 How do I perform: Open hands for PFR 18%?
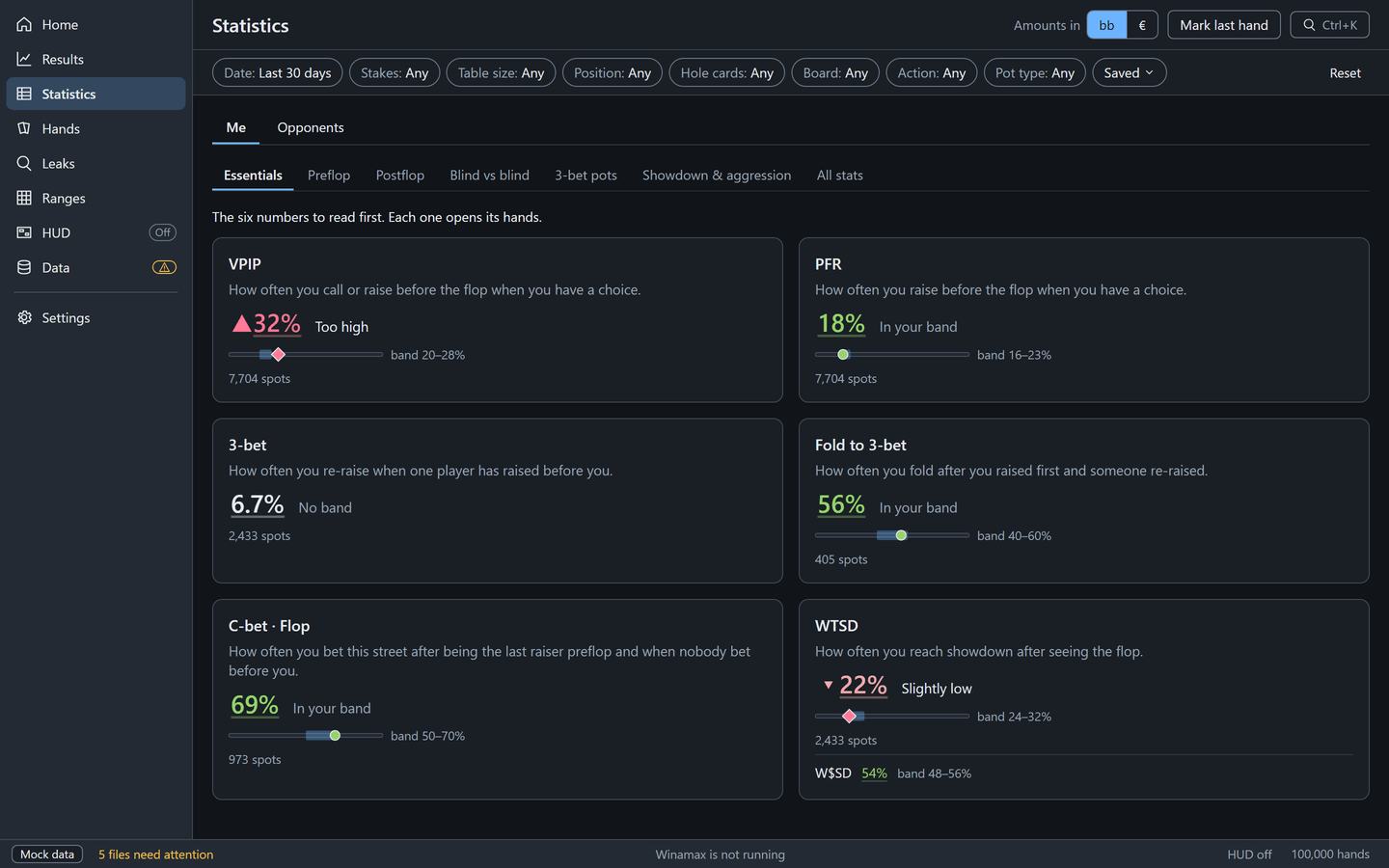[x=841, y=323]
